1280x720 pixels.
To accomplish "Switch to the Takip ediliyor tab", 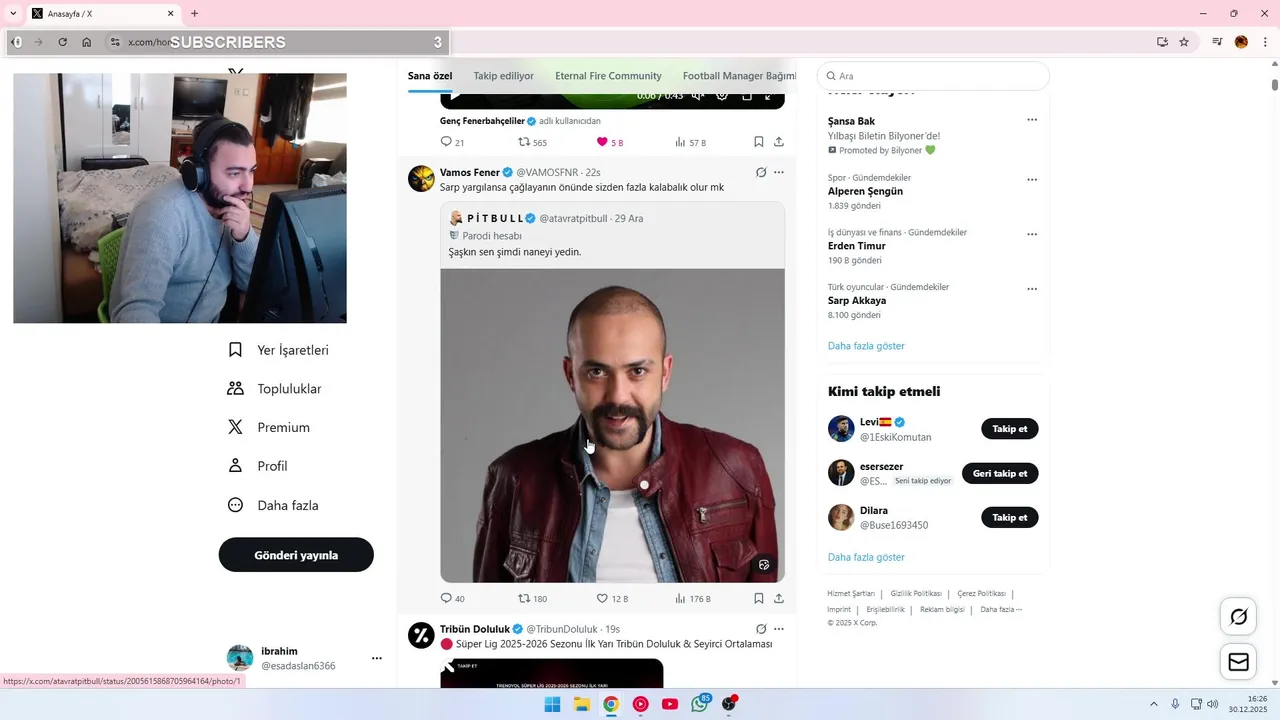I will pos(504,76).
